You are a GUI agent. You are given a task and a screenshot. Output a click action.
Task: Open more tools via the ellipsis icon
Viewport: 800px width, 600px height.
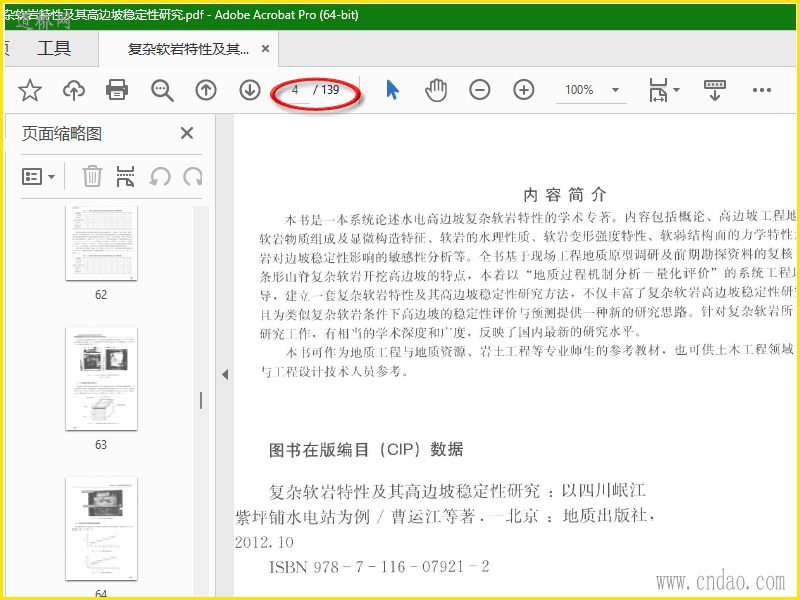762,90
